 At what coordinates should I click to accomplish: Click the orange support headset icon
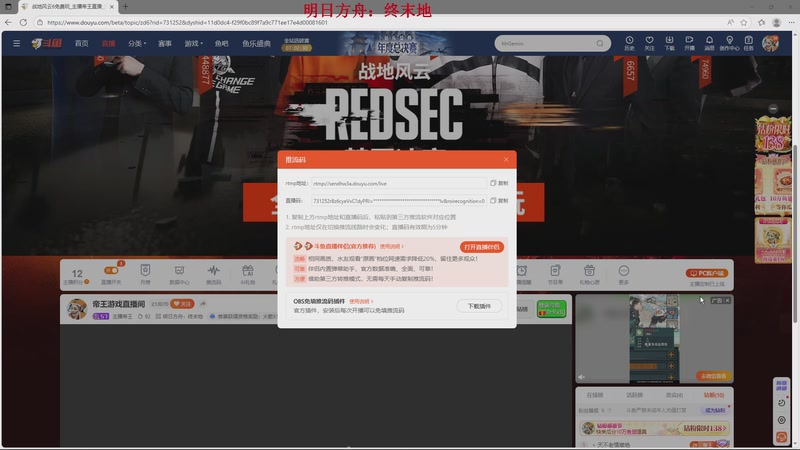[782, 437]
